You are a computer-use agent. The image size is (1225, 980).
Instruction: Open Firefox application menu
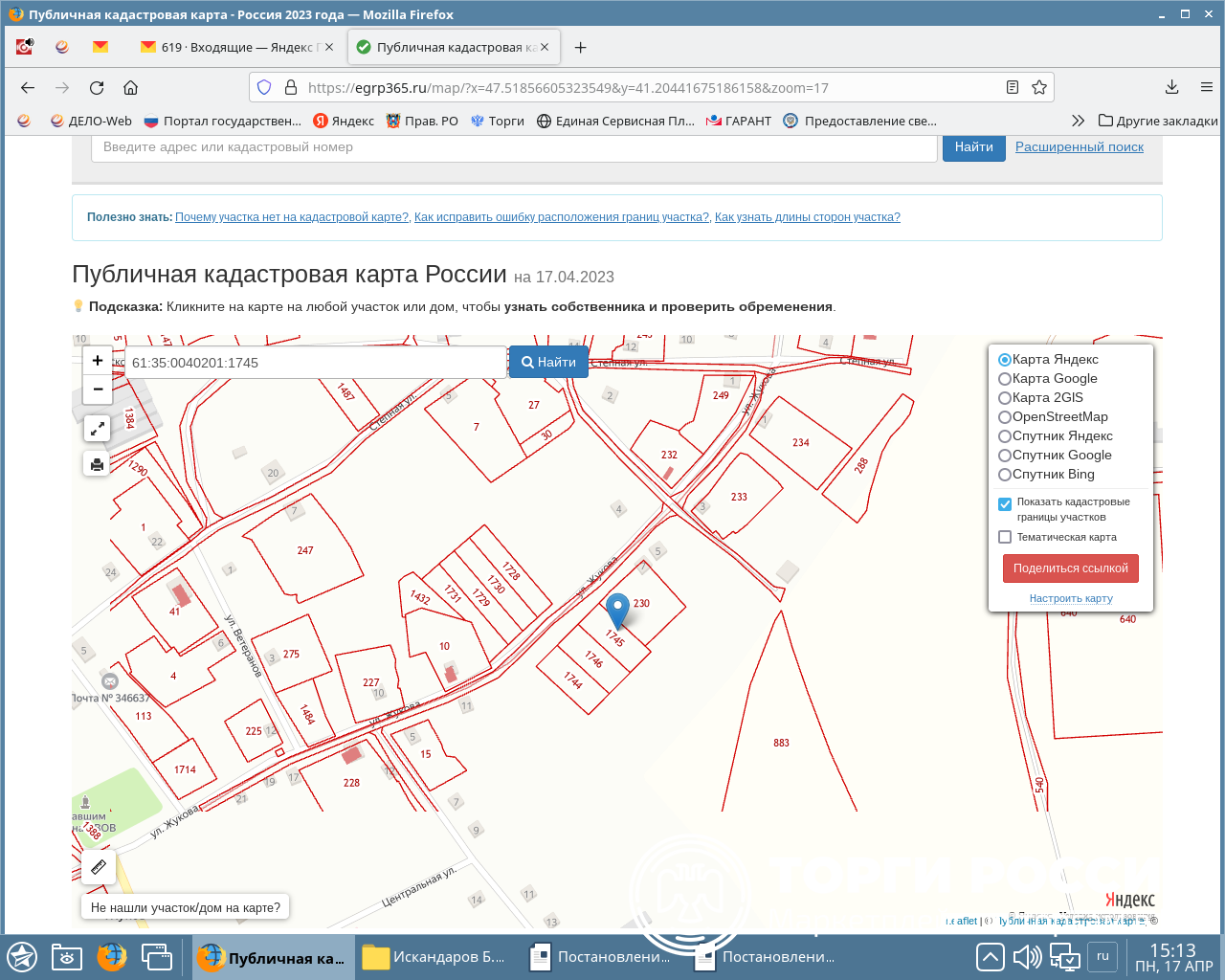coord(1206,87)
